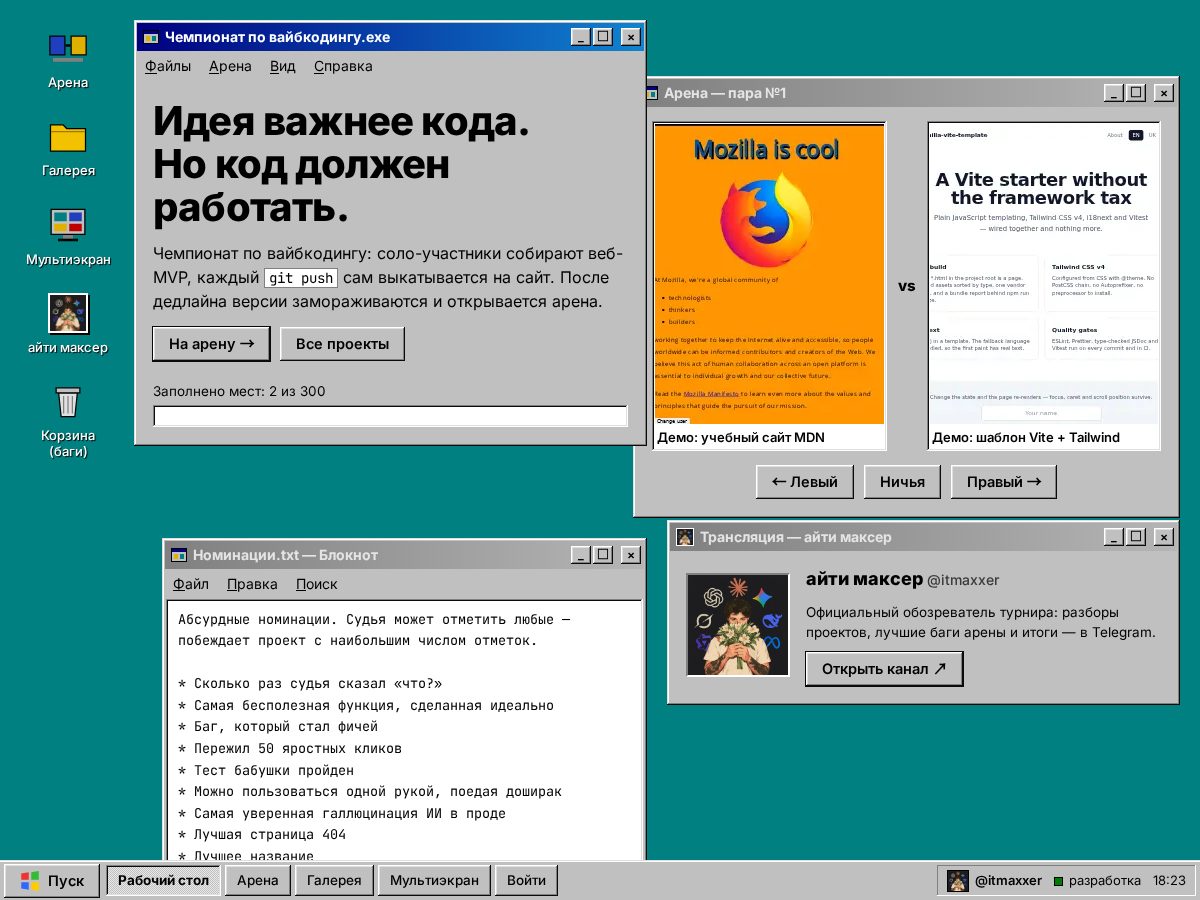1200x900 pixels.
Task: Open the Мультиэкран desktop icon
Action: pos(68,237)
